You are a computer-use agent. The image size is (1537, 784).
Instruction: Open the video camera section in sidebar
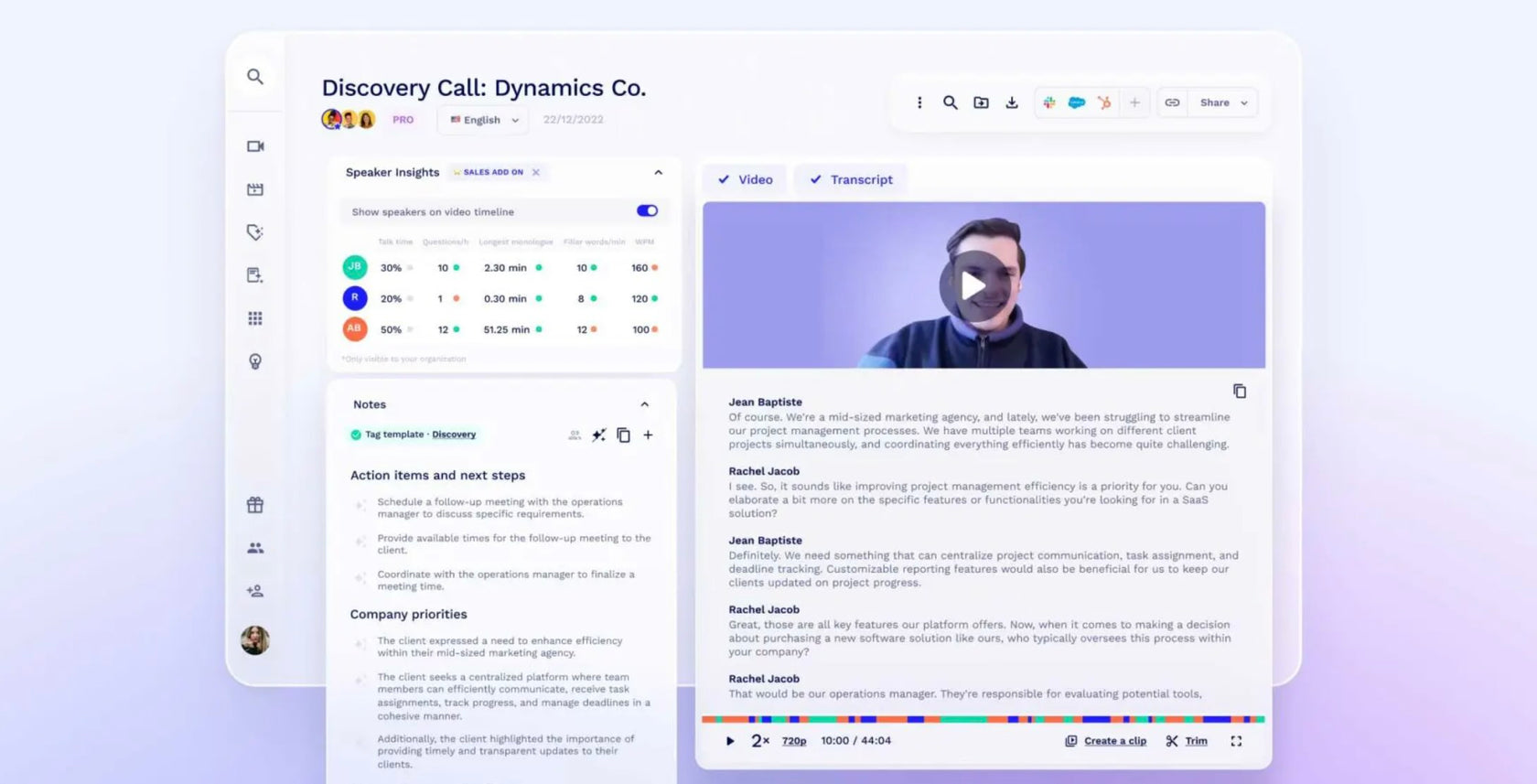pyautogui.click(x=255, y=146)
